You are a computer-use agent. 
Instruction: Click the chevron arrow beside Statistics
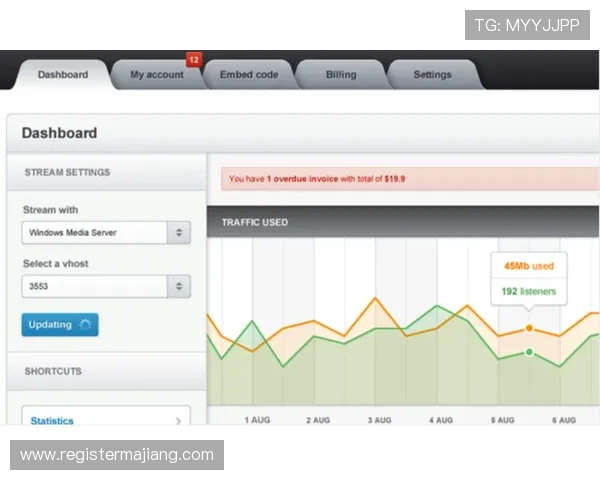pos(179,421)
